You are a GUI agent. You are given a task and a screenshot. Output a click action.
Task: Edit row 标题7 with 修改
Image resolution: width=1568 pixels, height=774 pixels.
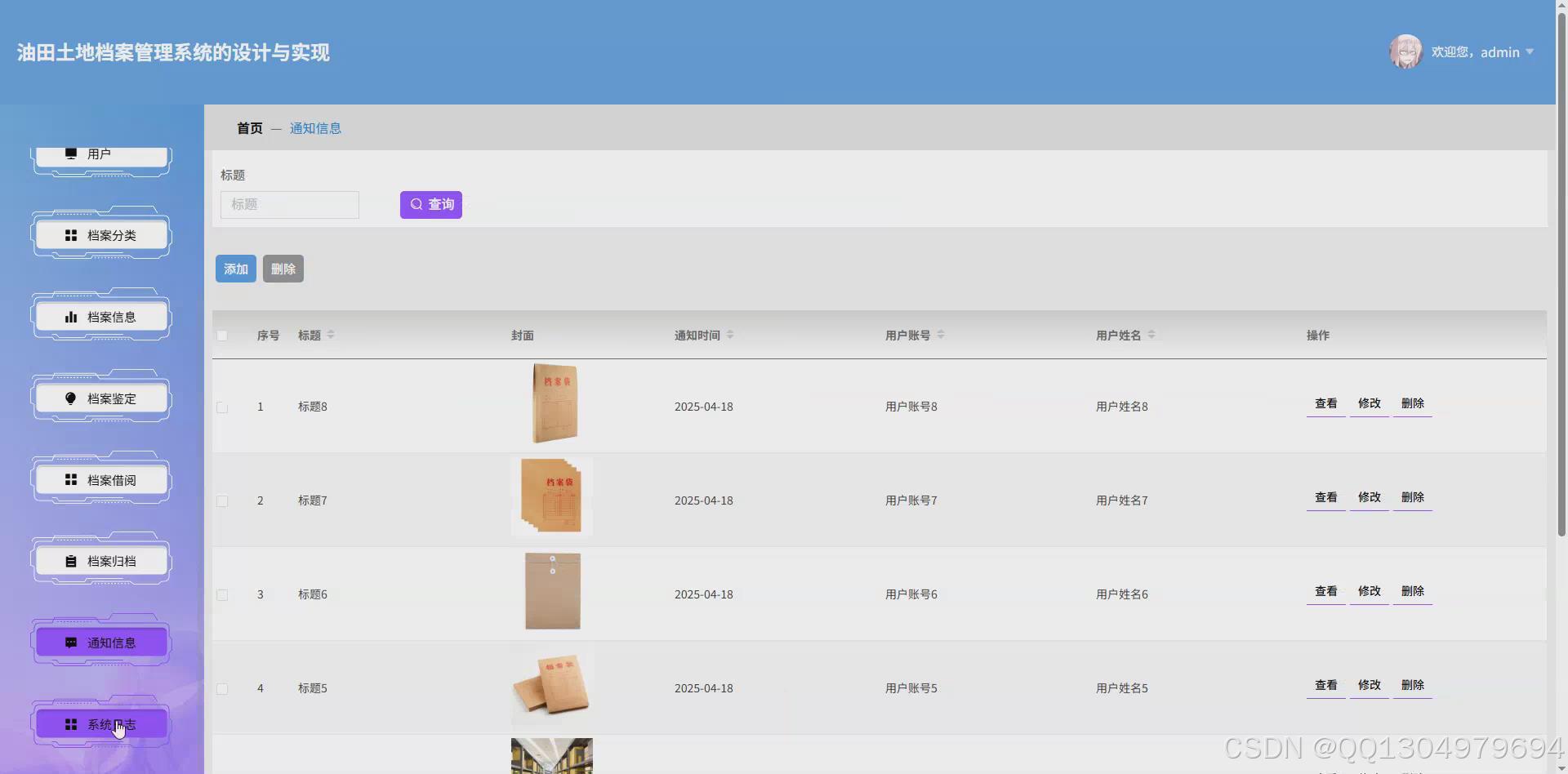pyautogui.click(x=1370, y=498)
